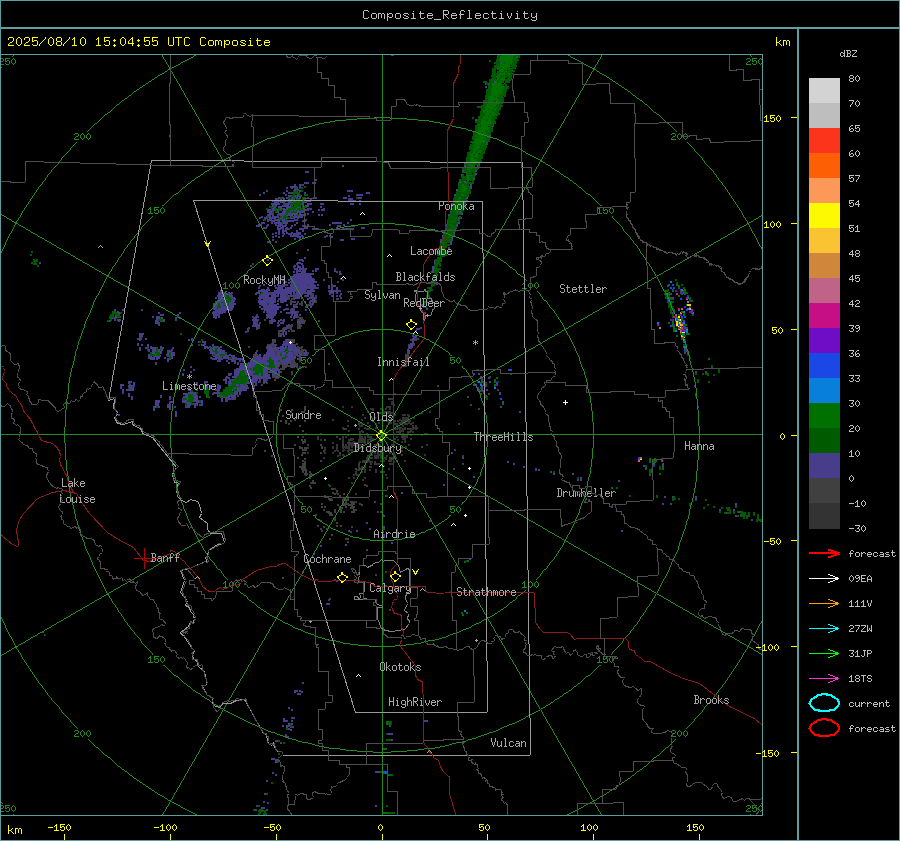Choose the cyan 27ZW arrow symbol
The width and height of the screenshot is (900, 841).
(824, 629)
